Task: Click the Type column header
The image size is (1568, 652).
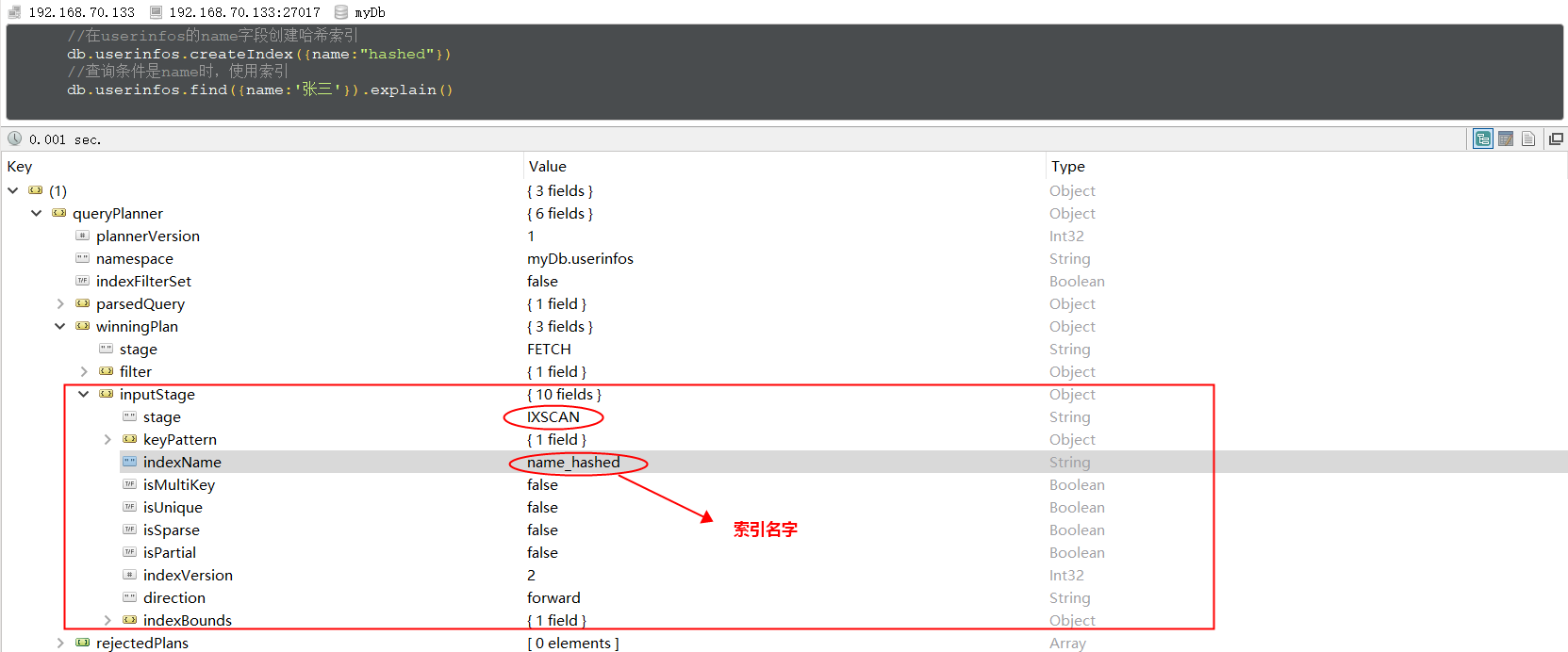Action: (1067, 167)
